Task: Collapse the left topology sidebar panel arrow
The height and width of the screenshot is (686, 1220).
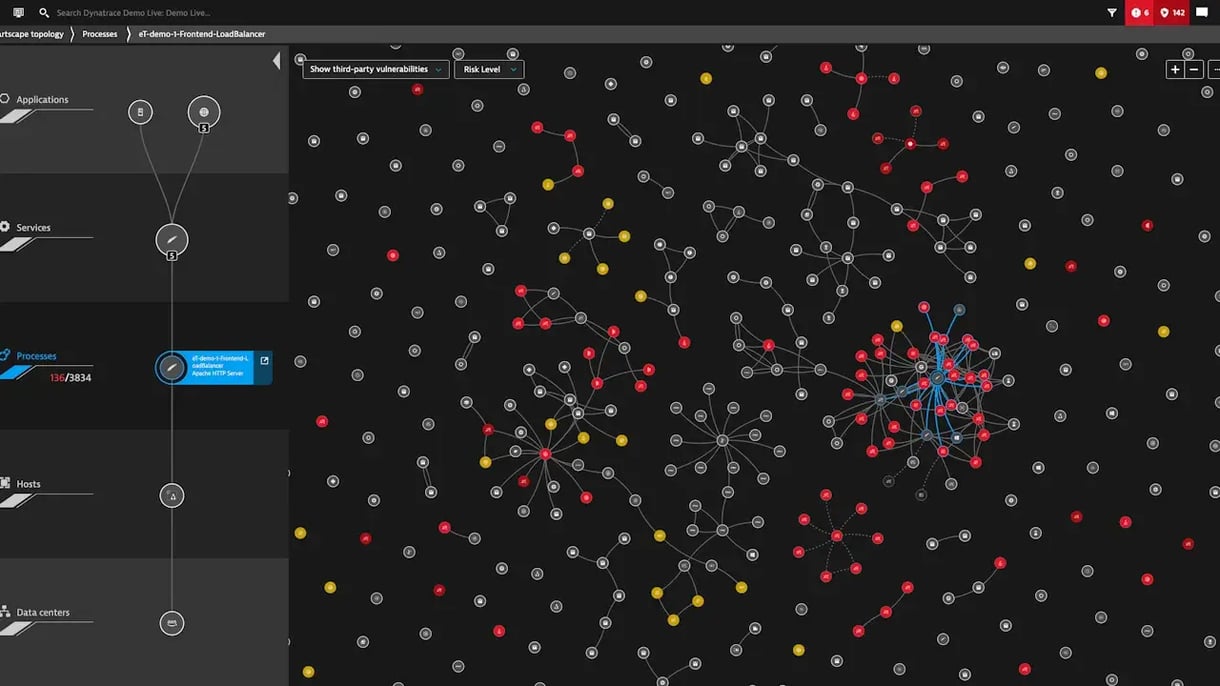Action: (277, 62)
